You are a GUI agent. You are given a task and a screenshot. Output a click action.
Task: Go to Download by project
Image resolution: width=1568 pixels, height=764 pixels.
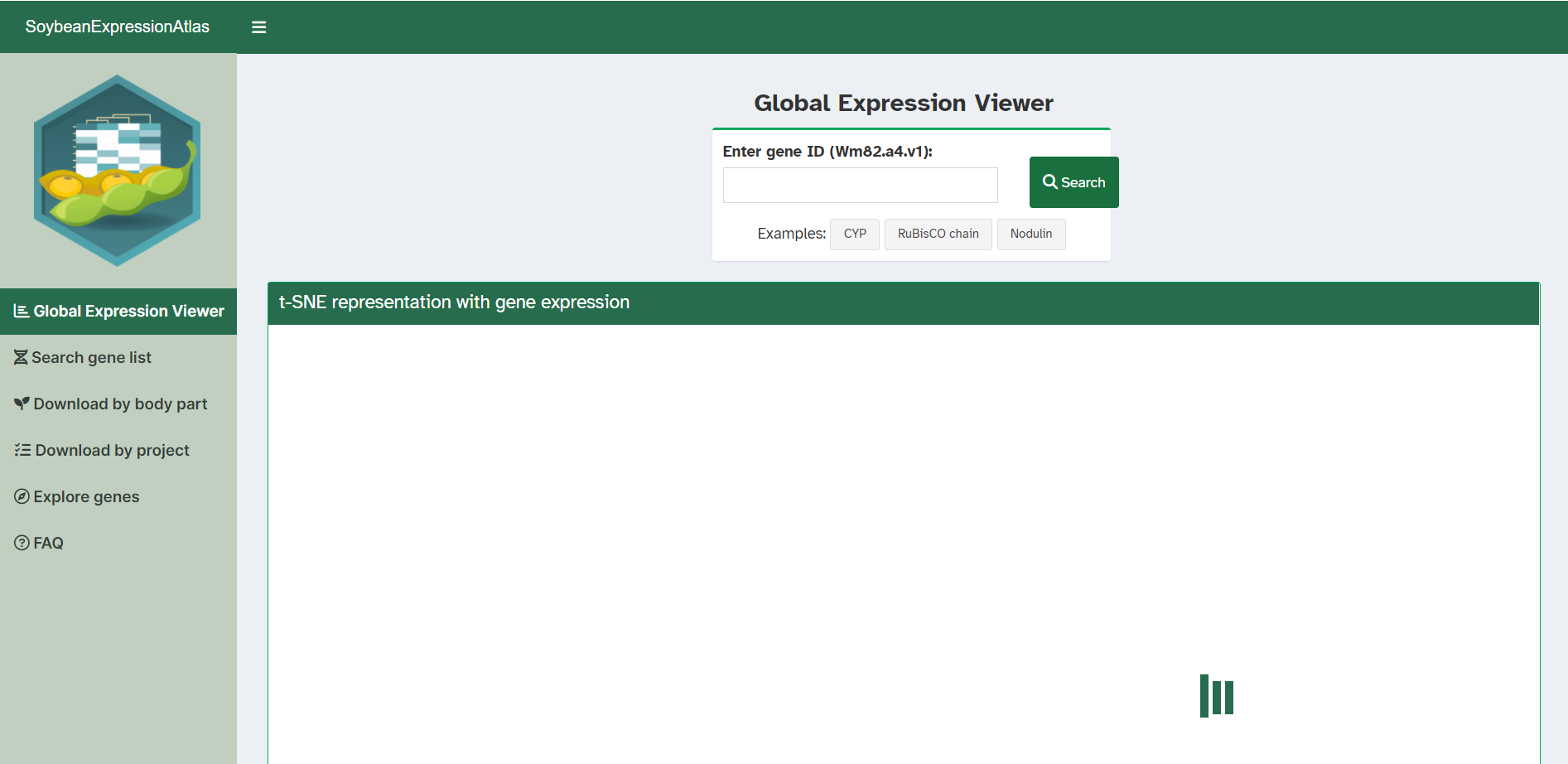coord(112,450)
